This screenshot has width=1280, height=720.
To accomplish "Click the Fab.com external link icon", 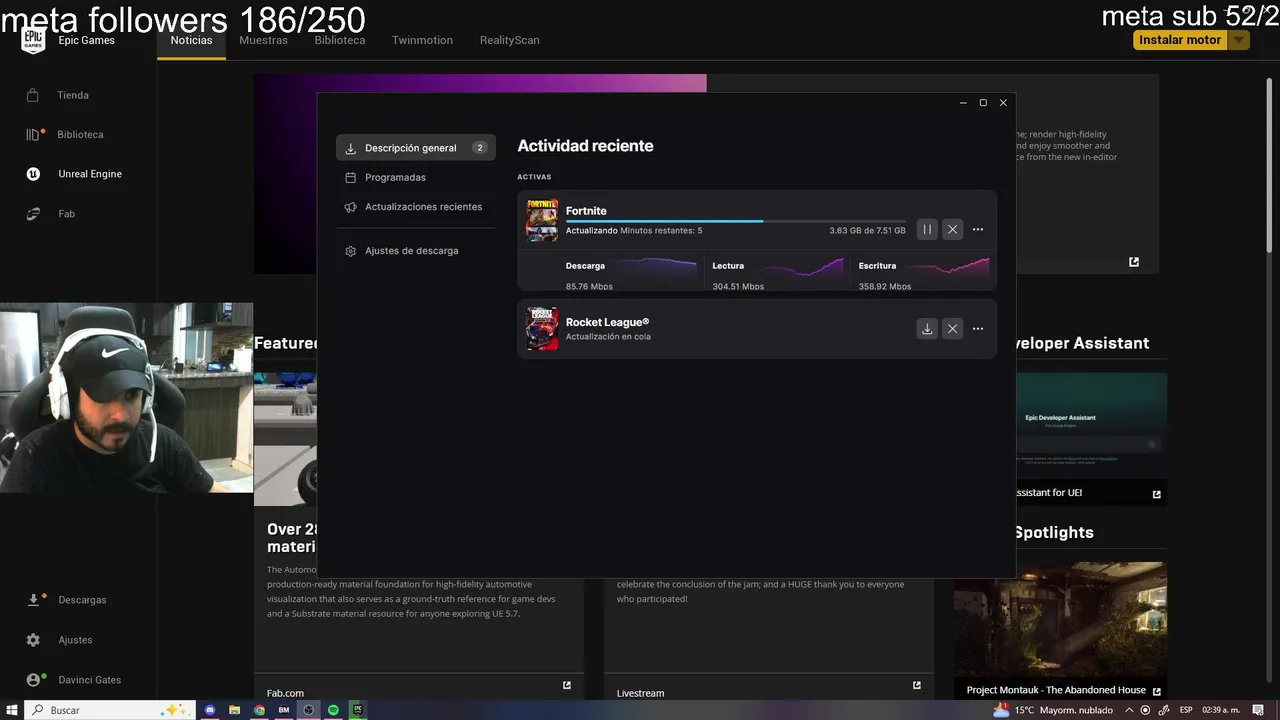I will tap(567, 685).
